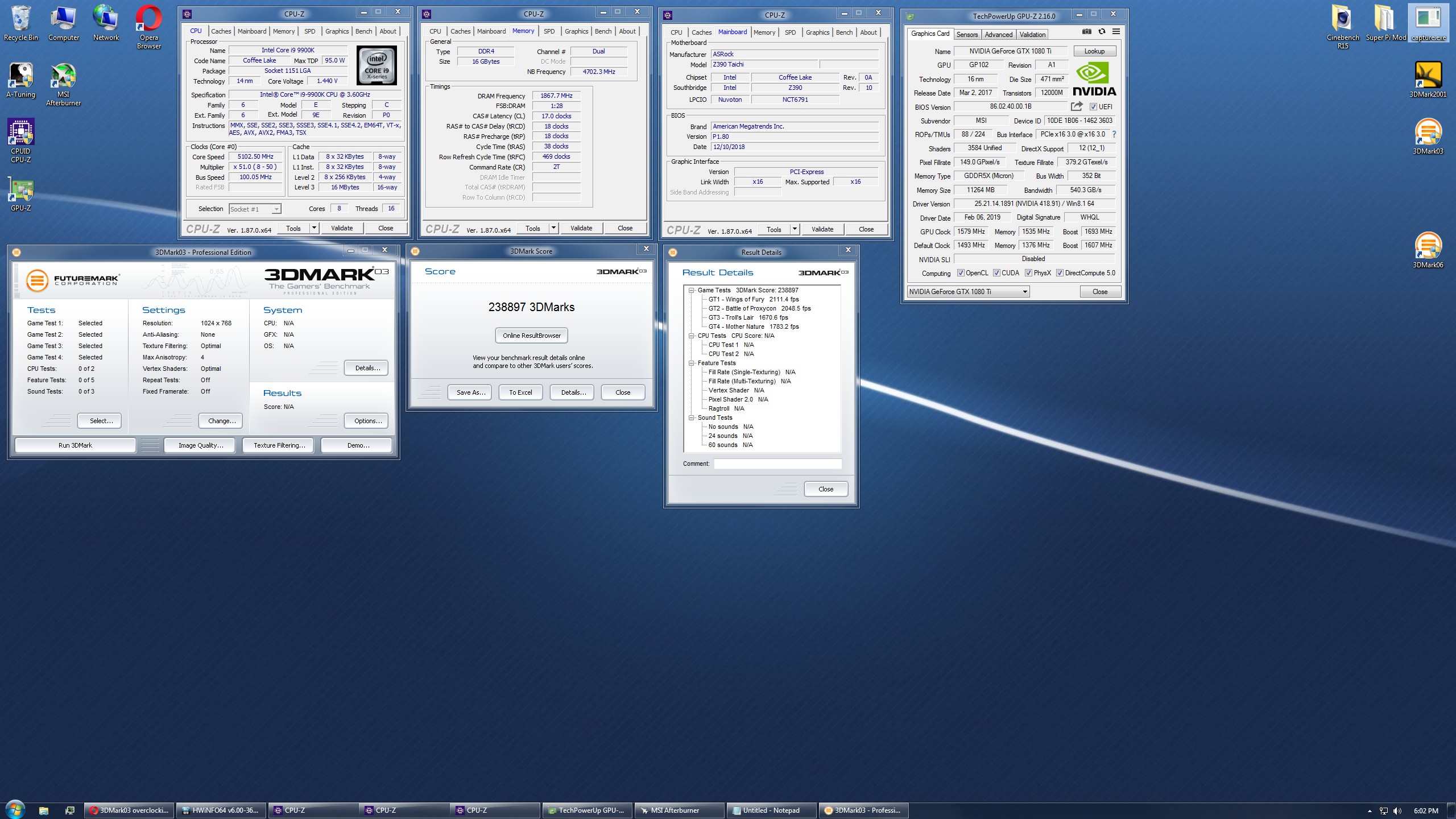Click the GPU-Z BIOS export share icon

tap(1076, 106)
